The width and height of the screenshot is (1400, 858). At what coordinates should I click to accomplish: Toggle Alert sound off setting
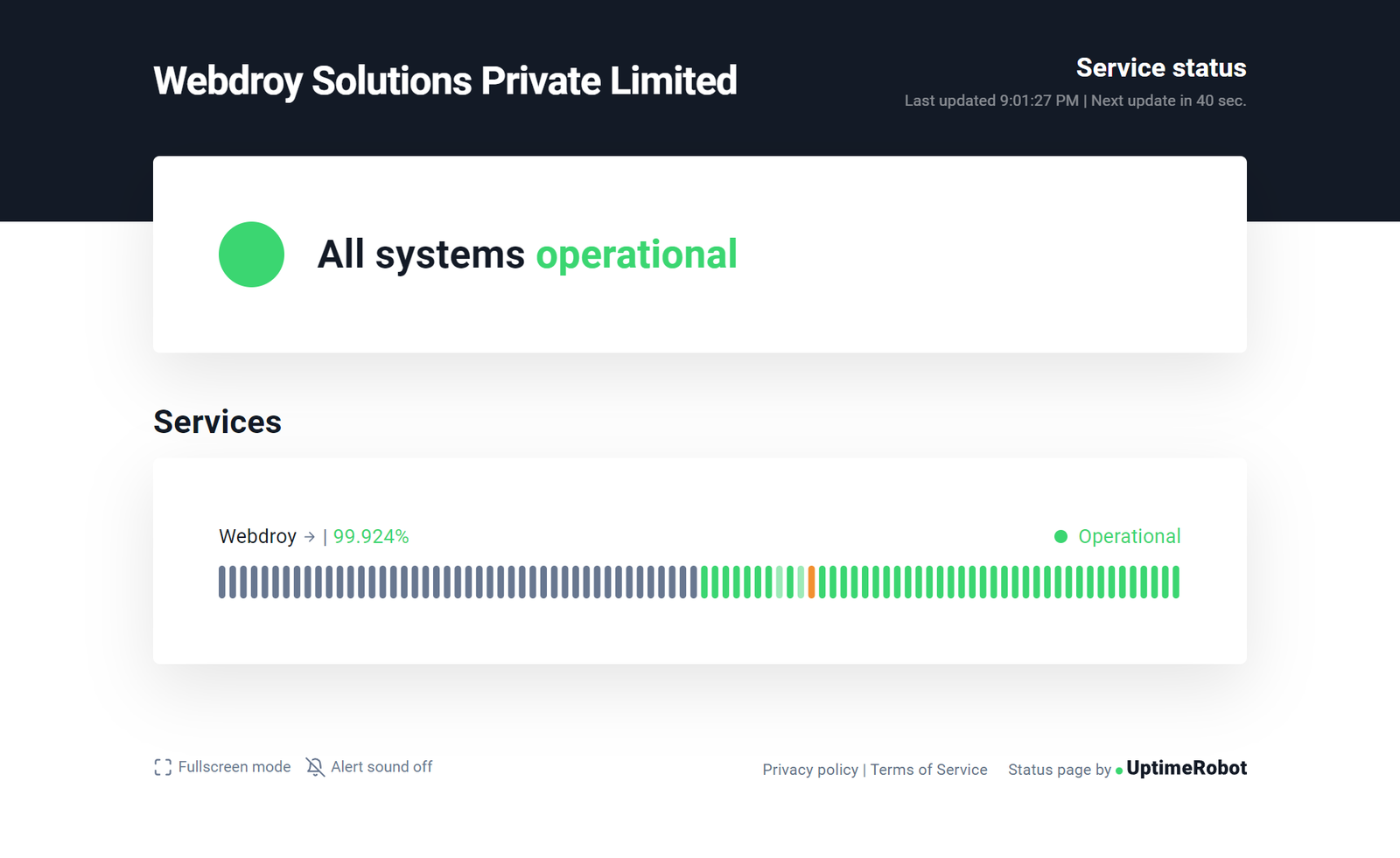pyautogui.click(x=369, y=767)
